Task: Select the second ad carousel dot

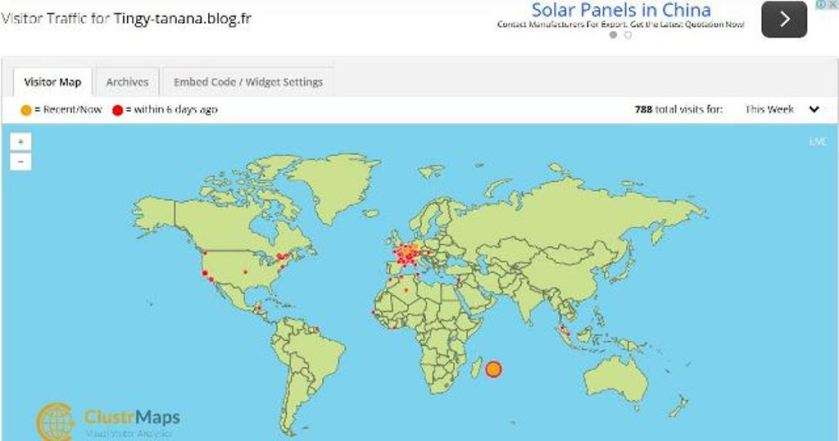Action: pos(628,35)
